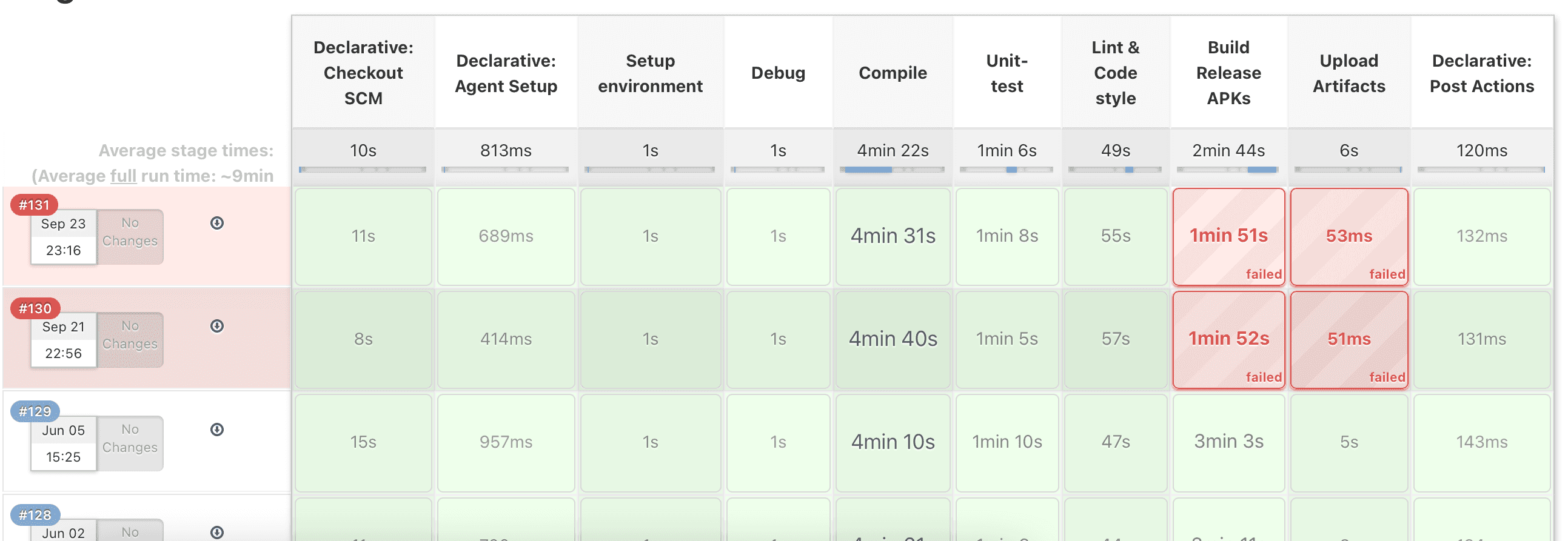Open build #128 badge
Image resolution: width=1568 pixels, height=541 pixels.
(35, 515)
